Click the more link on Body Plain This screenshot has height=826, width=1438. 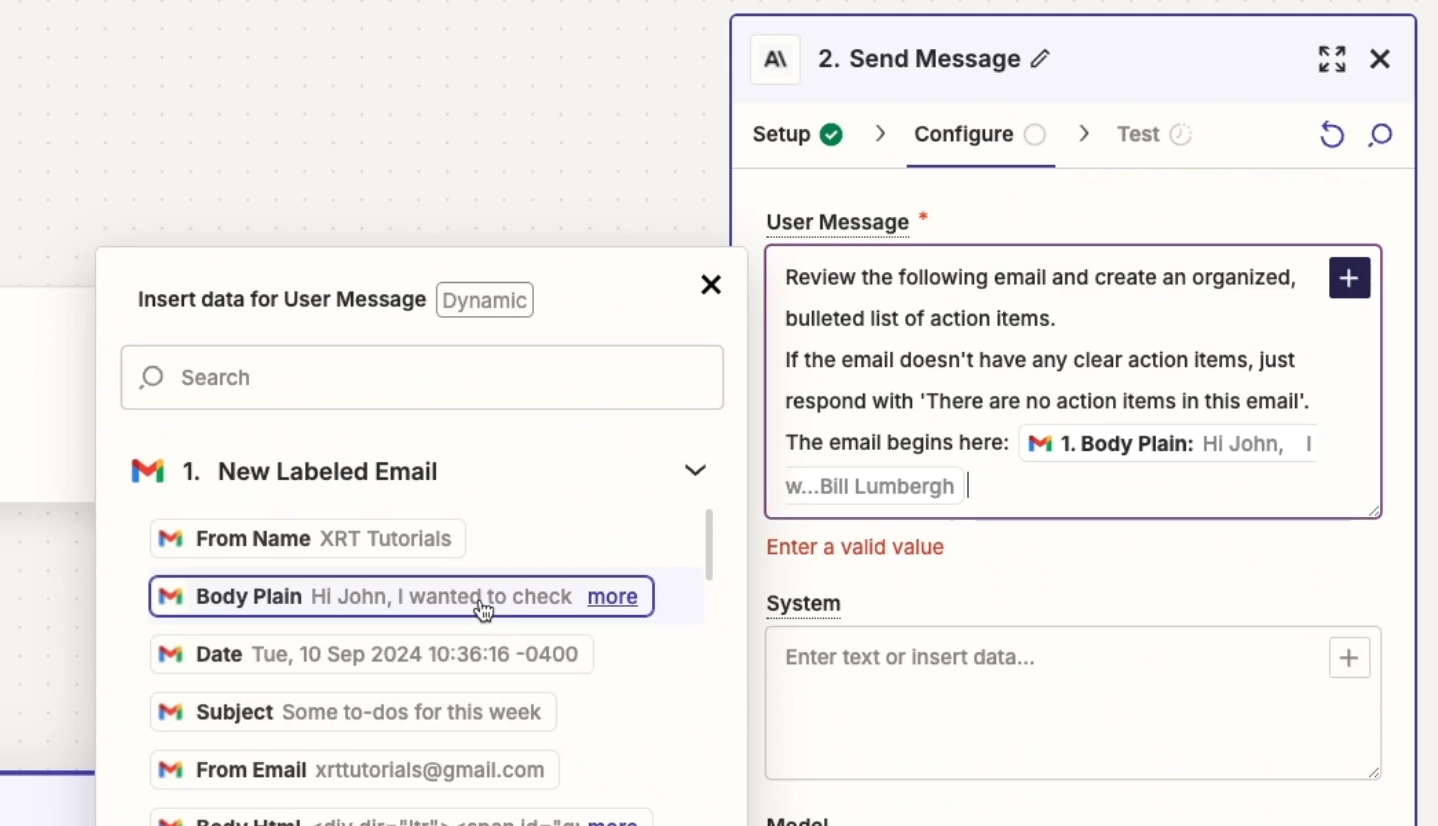click(612, 597)
